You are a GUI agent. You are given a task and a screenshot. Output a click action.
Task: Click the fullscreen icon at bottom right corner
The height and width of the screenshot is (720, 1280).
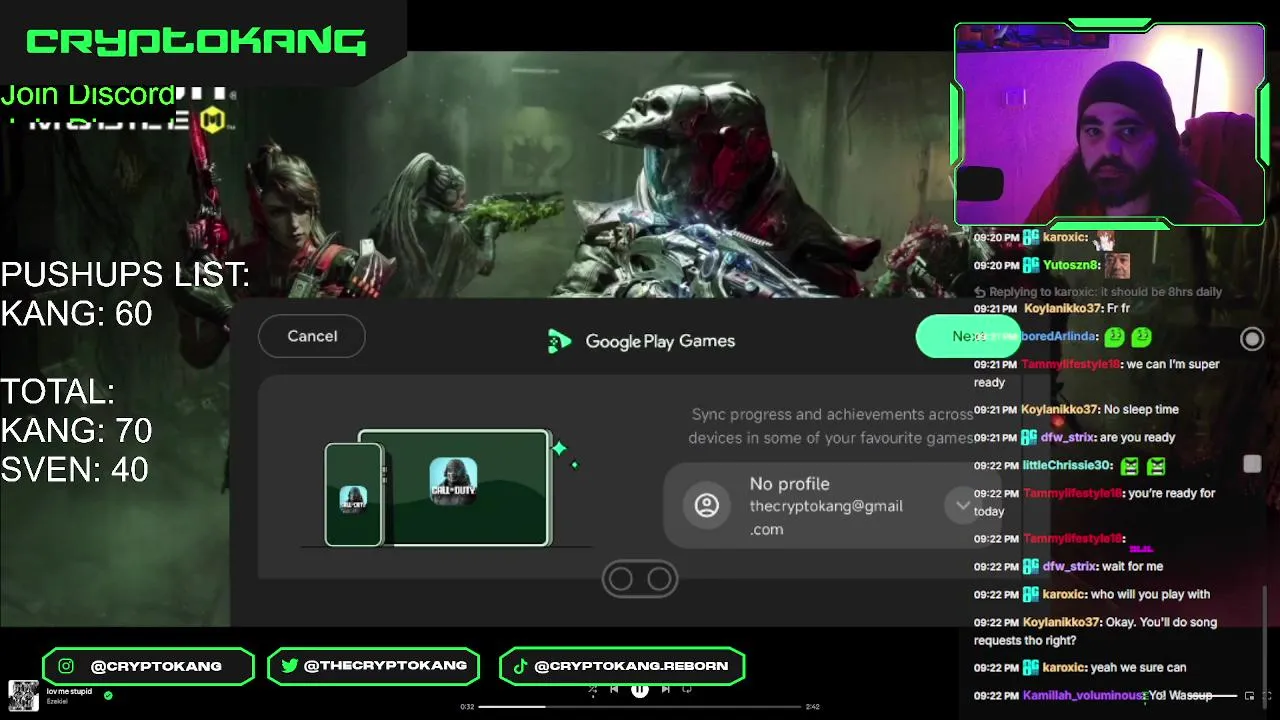click(x=1266, y=695)
